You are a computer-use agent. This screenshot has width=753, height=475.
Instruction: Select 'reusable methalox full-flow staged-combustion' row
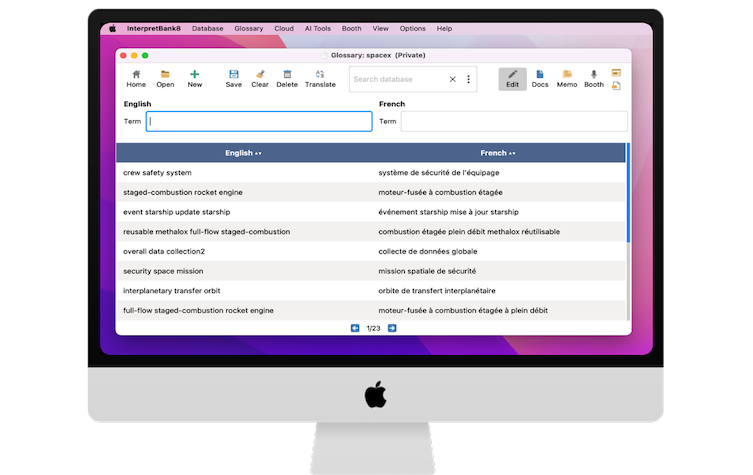point(371,231)
